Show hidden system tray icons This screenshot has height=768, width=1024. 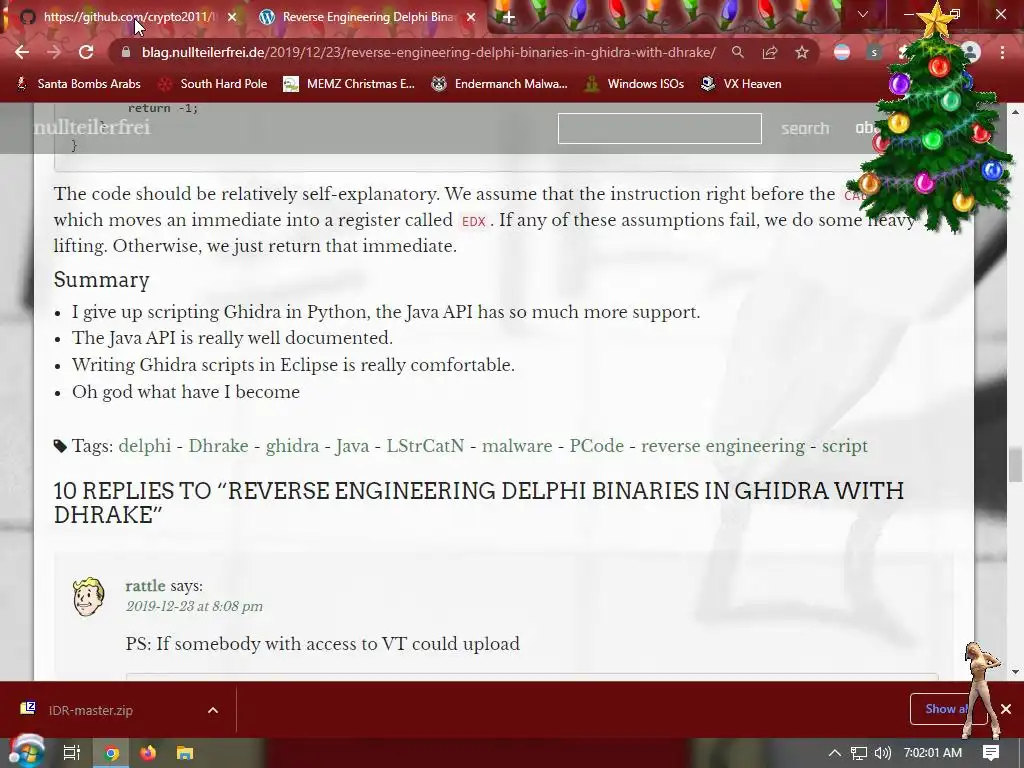pos(835,753)
